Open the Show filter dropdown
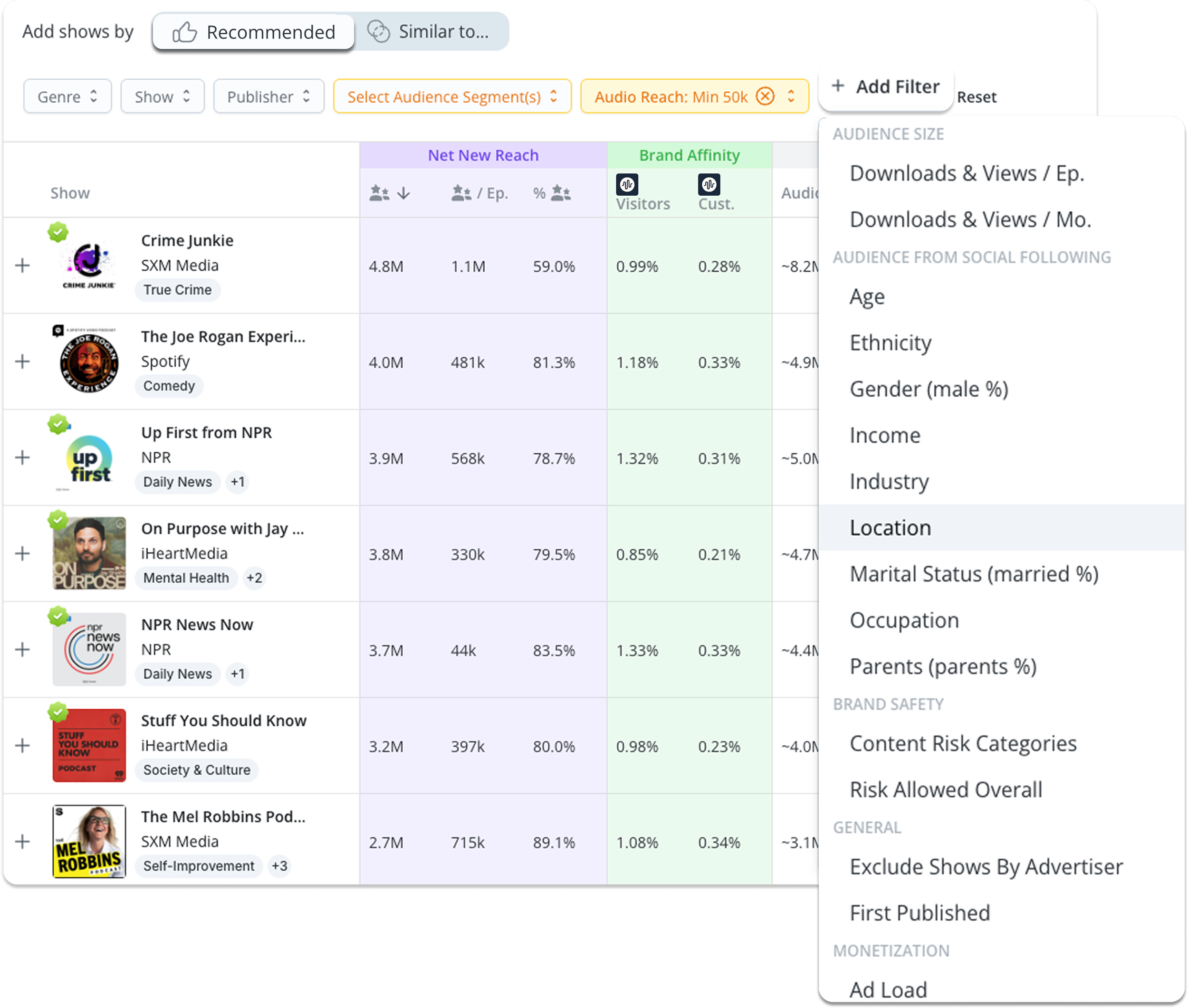Screen dimensions: 1188x1008 (163, 96)
